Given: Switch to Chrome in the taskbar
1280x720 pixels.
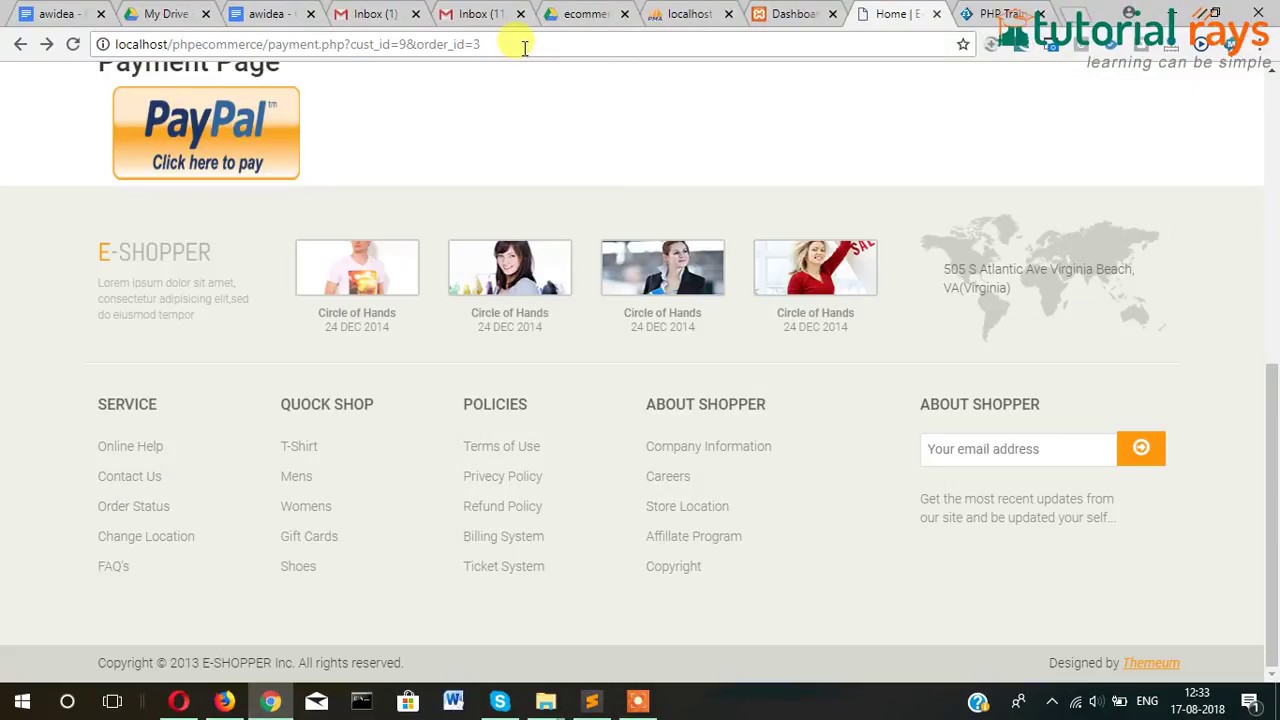Looking at the screenshot, I should coord(270,702).
